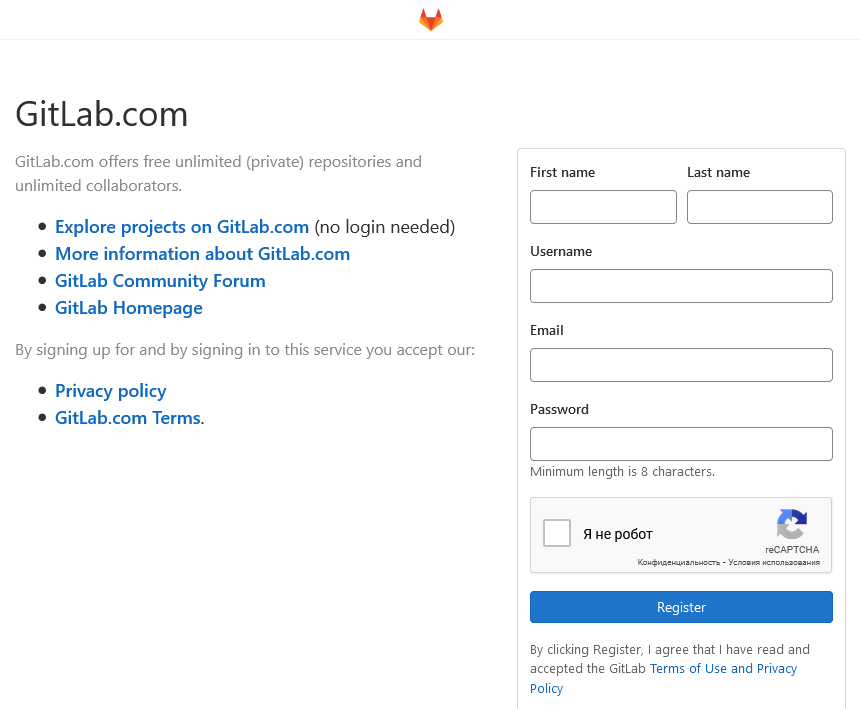Visit the GitLab Community Forum link

[x=160, y=281]
